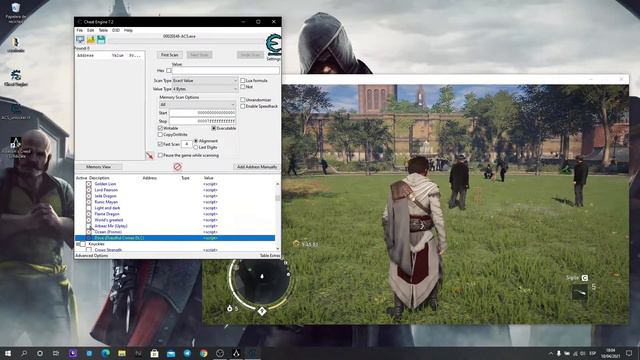Open the D3D menu

pos(116,30)
